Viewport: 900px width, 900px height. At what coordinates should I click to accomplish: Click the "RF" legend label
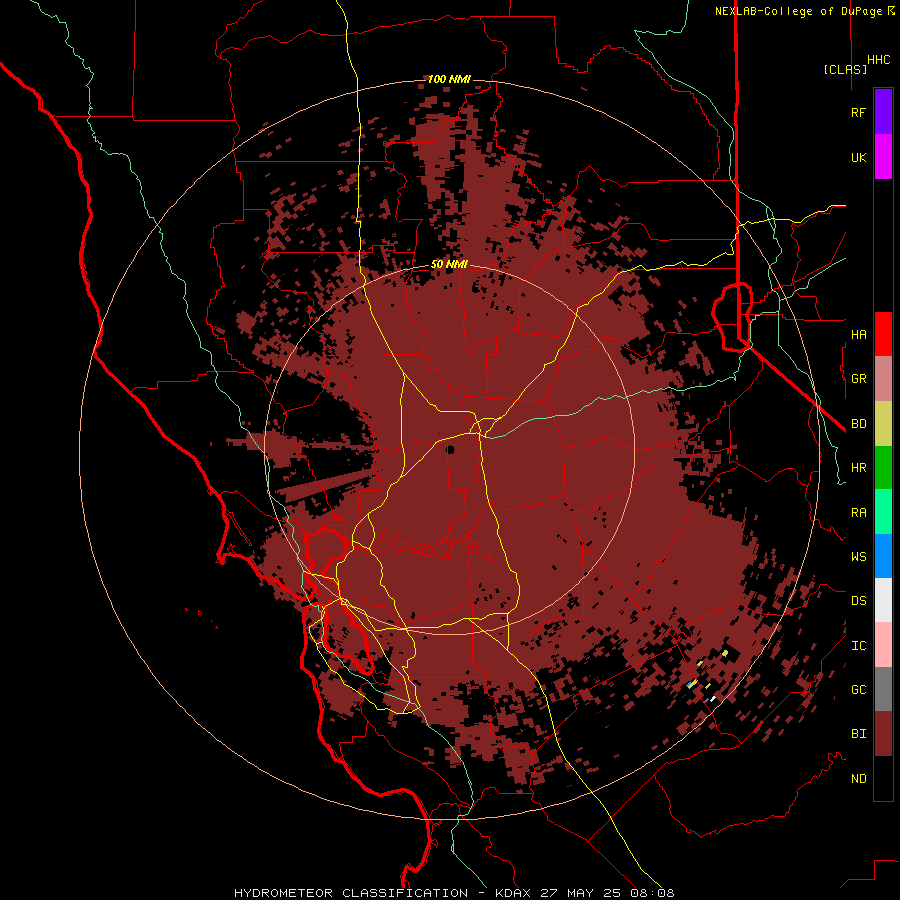click(858, 112)
